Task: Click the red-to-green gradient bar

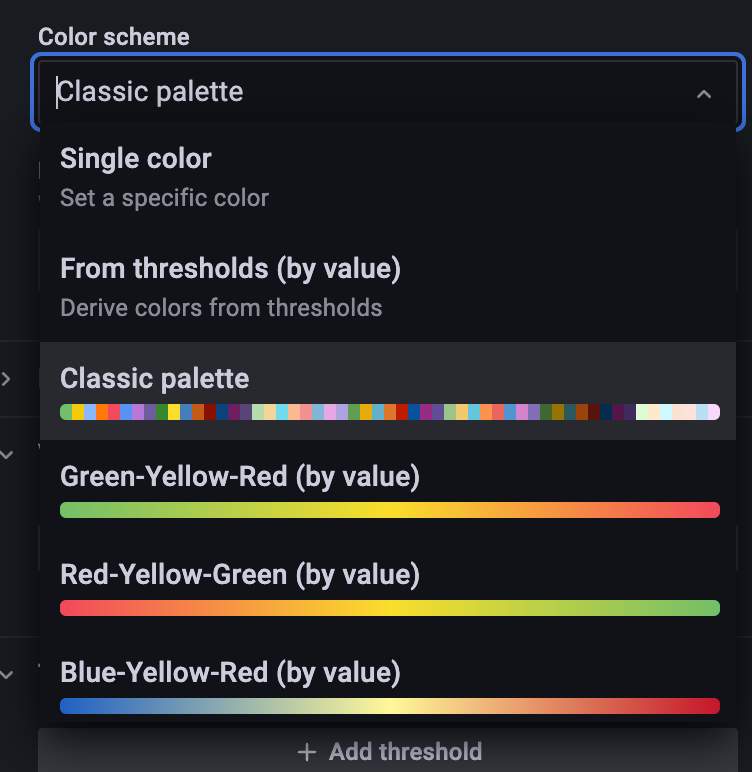Action: coord(390,608)
